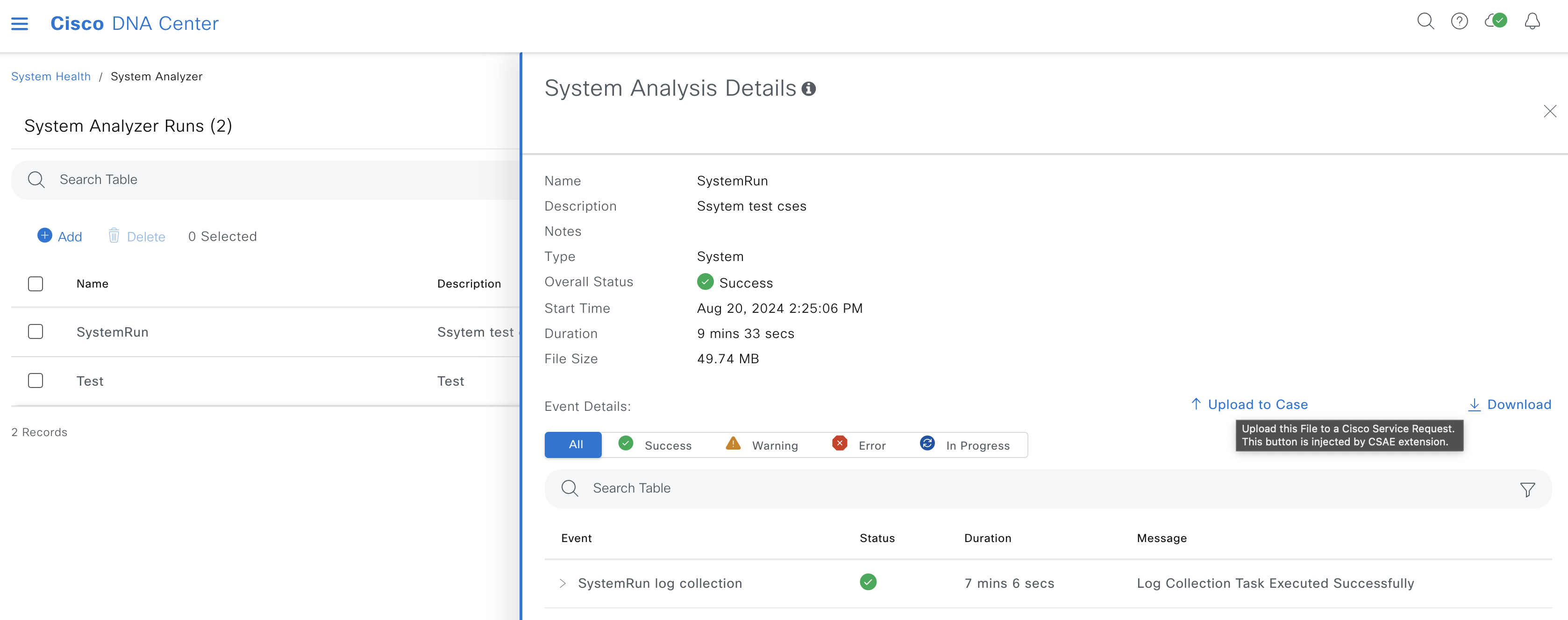Click the magnifier in Event Details search
Screen dimensions: 1568x620
click(x=570, y=489)
